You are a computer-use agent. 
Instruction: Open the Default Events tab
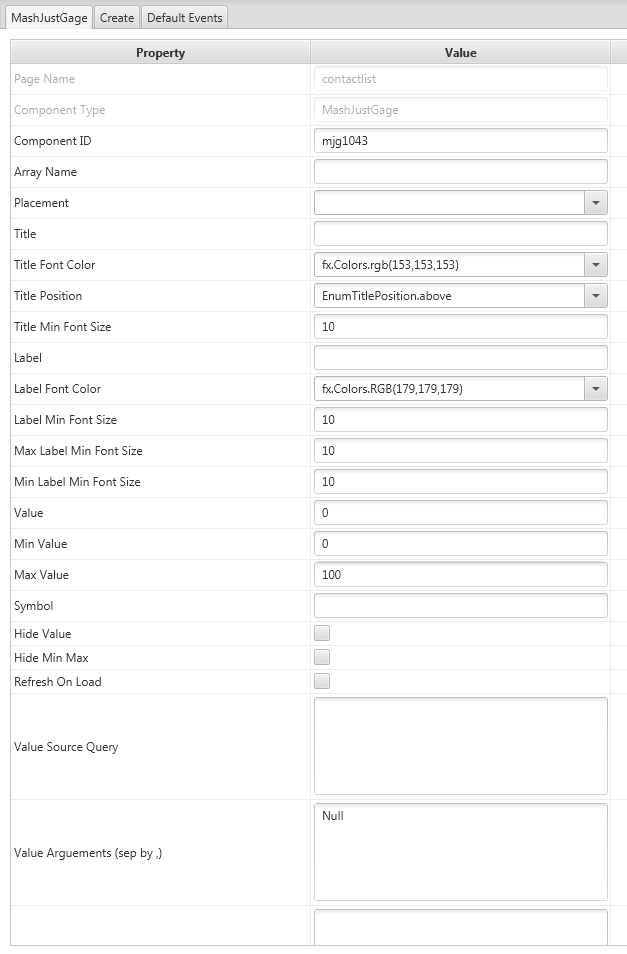click(x=185, y=18)
